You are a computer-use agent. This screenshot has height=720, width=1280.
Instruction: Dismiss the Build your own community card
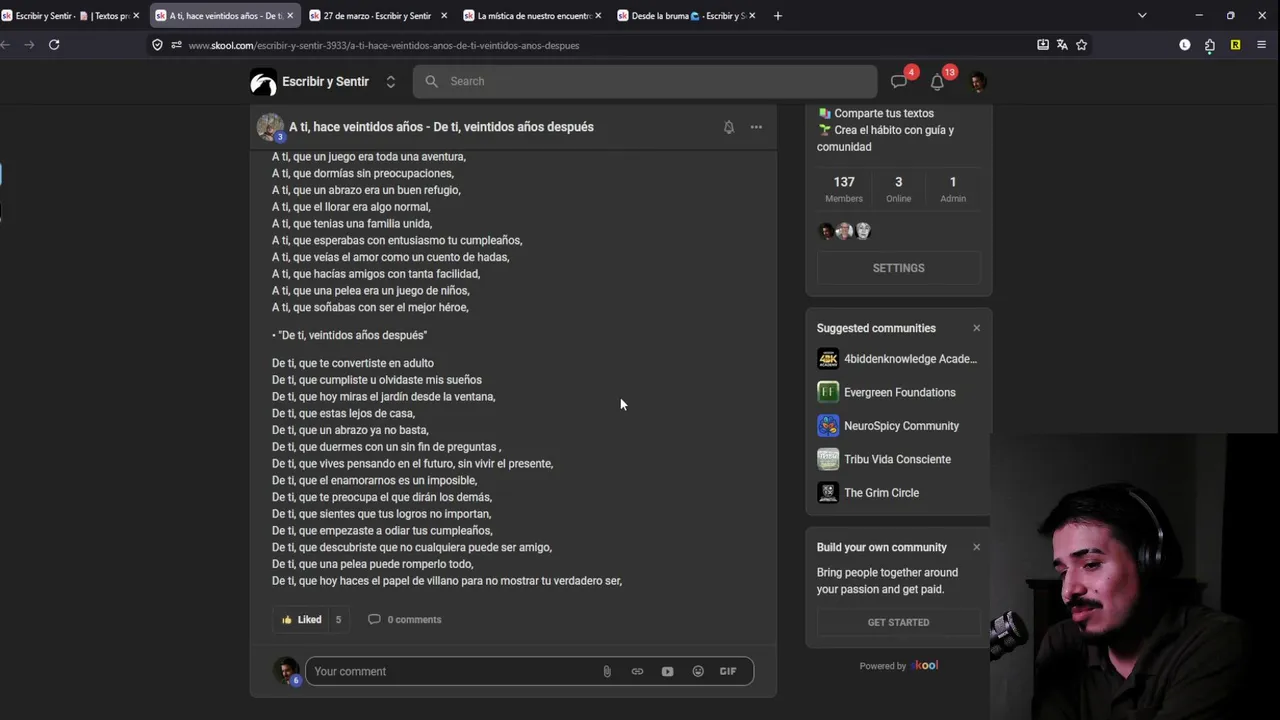(977, 547)
